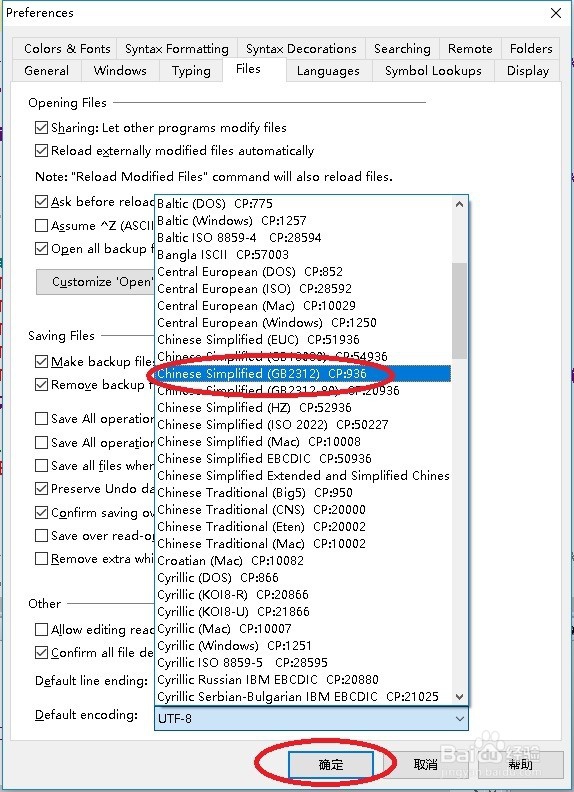574x792 pixels.
Task: Open the Default encoding UTF-8 dropdown
Action: [x=311, y=718]
